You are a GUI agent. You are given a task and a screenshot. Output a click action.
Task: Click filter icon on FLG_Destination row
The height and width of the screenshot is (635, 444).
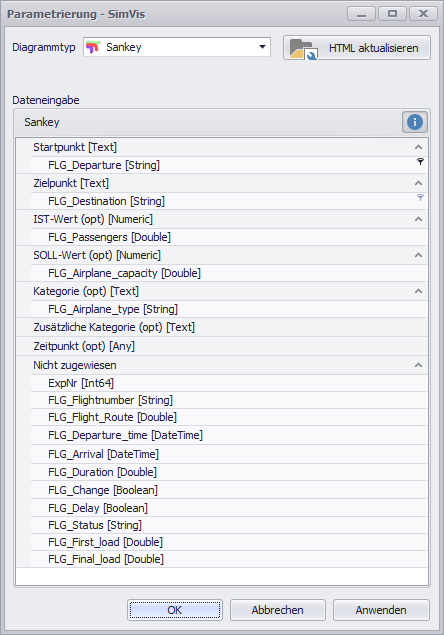click(420, 198)
